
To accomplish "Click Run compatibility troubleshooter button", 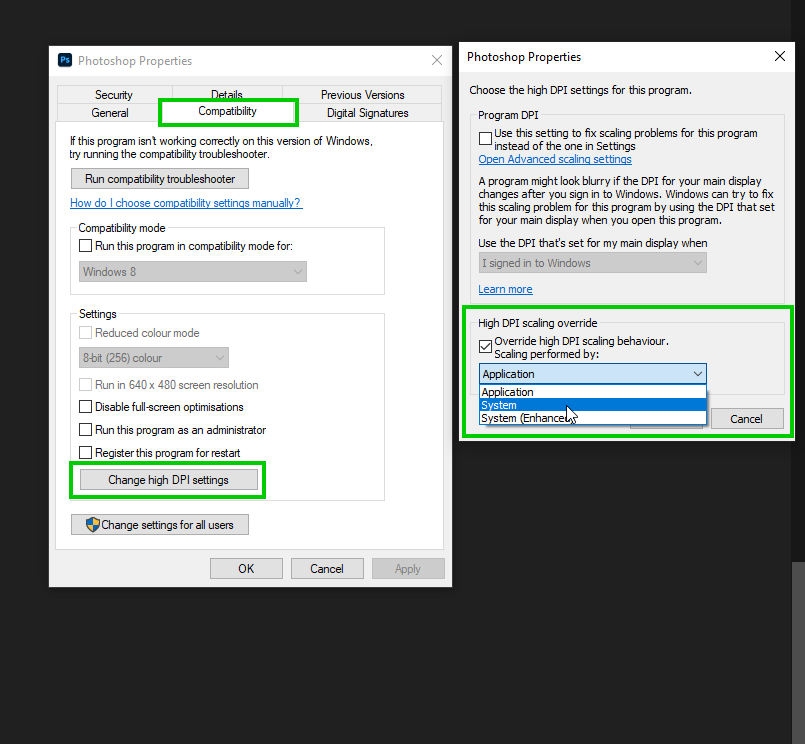I will point(160,179).
